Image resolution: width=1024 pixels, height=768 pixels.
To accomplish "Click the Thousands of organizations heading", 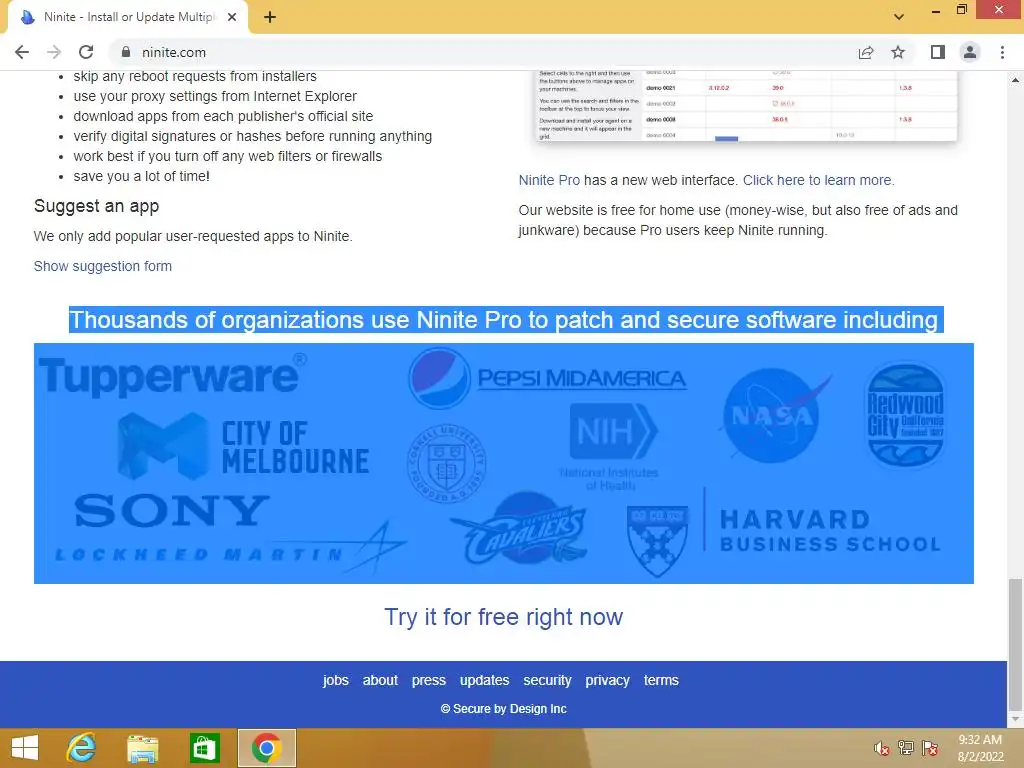I will [506, 320].
